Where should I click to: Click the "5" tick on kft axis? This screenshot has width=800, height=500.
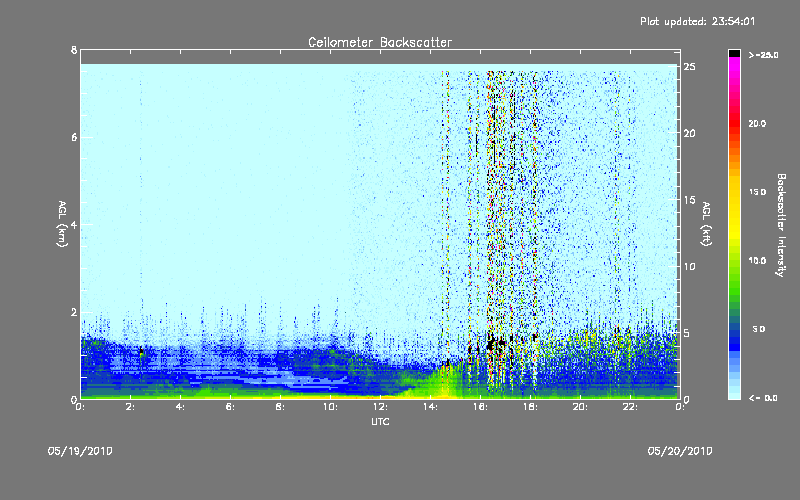click(688, 333)
